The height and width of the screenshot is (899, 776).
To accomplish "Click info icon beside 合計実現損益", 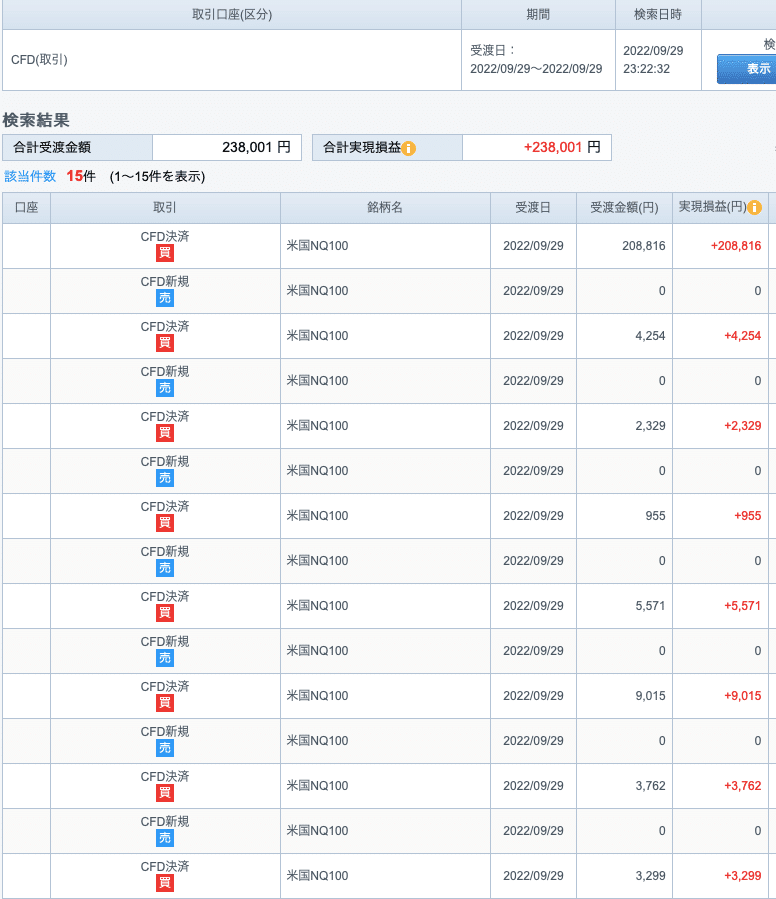I will pos(408,148).
